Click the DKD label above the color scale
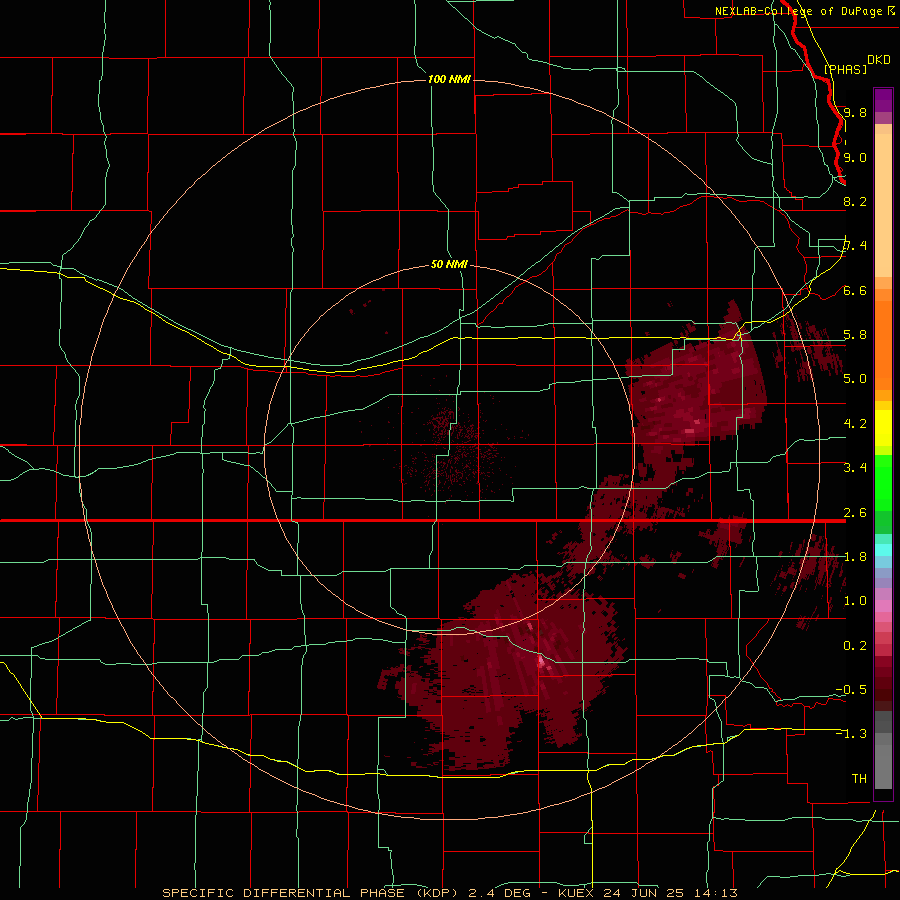 (x=879, y=60)
